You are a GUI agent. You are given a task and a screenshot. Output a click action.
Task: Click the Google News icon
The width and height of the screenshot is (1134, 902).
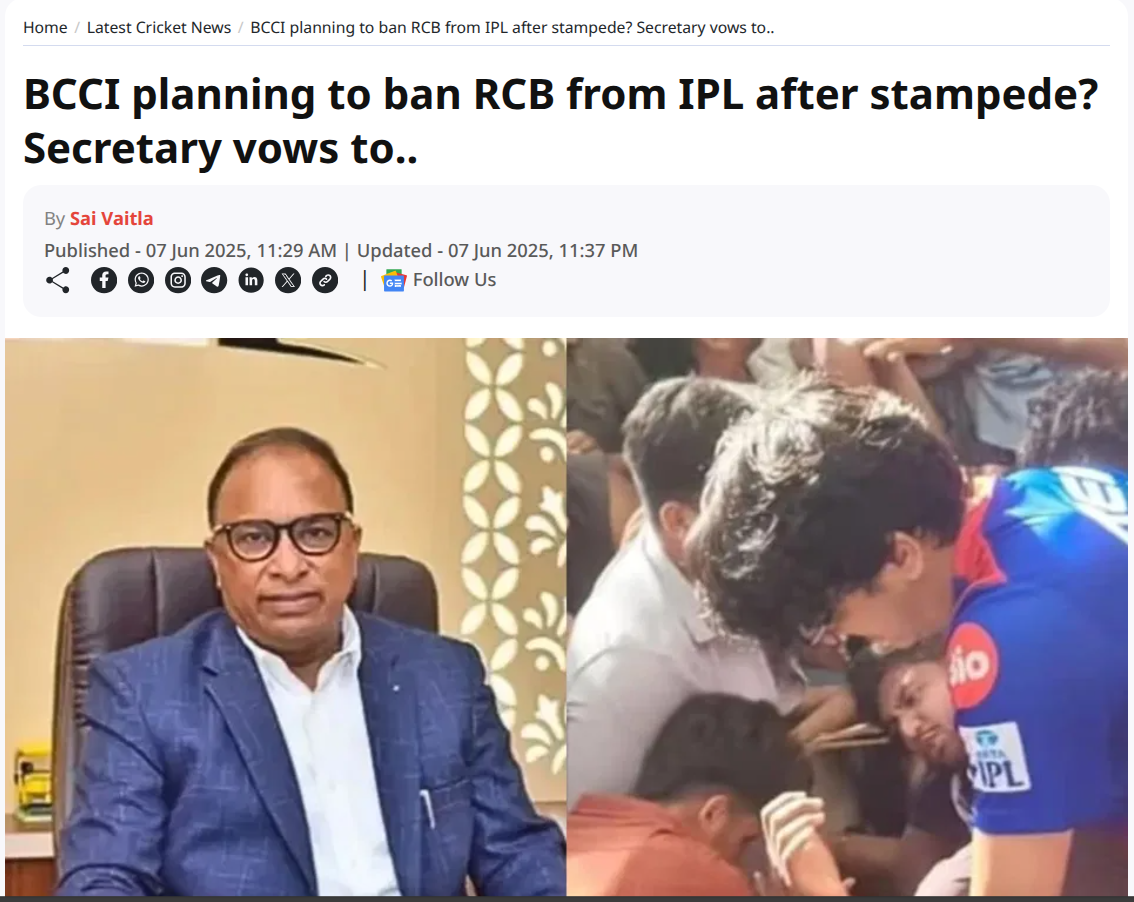pos(393,281)
